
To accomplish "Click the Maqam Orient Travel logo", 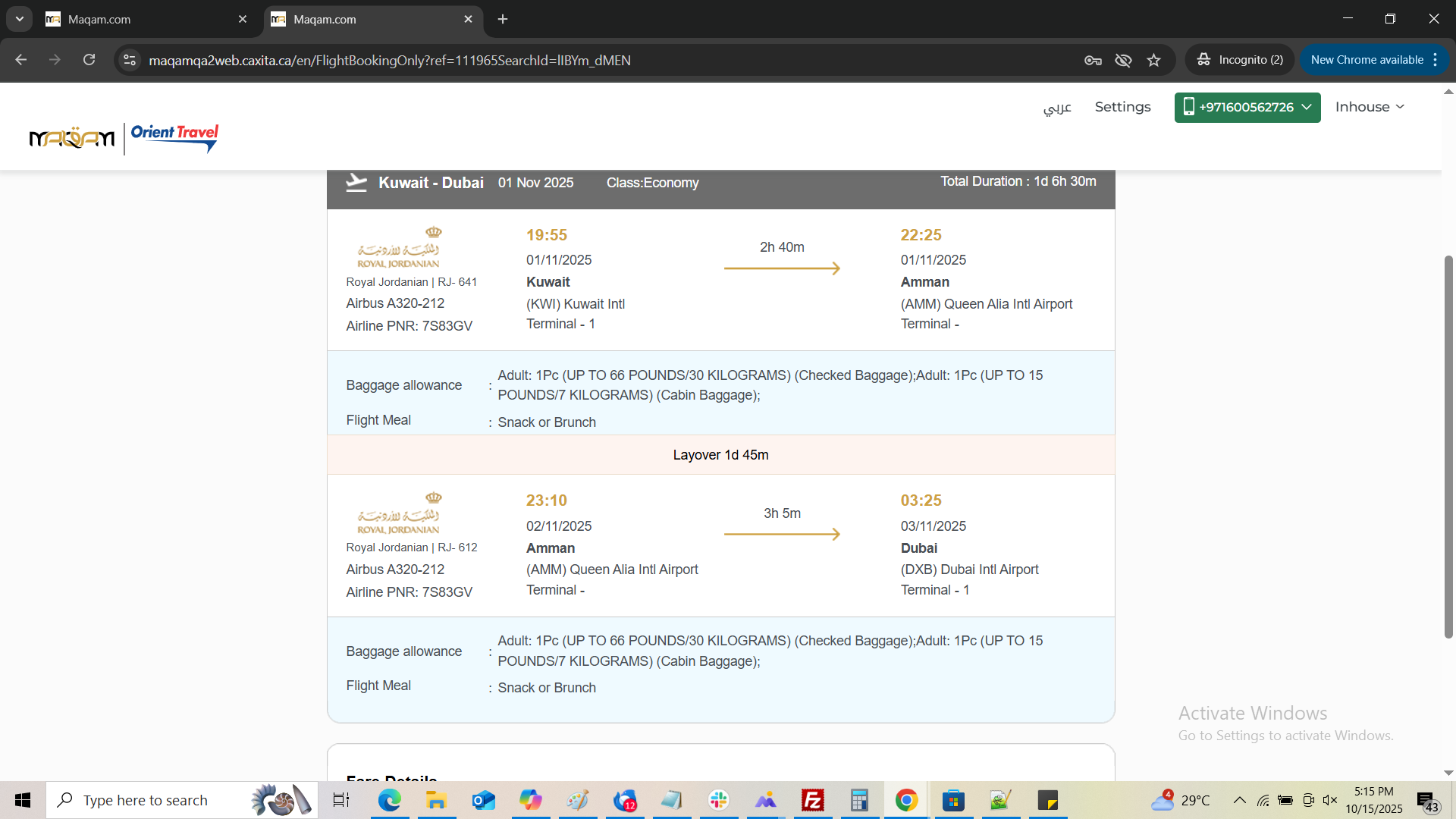I will pyautogui.click(x=124, y=138).
